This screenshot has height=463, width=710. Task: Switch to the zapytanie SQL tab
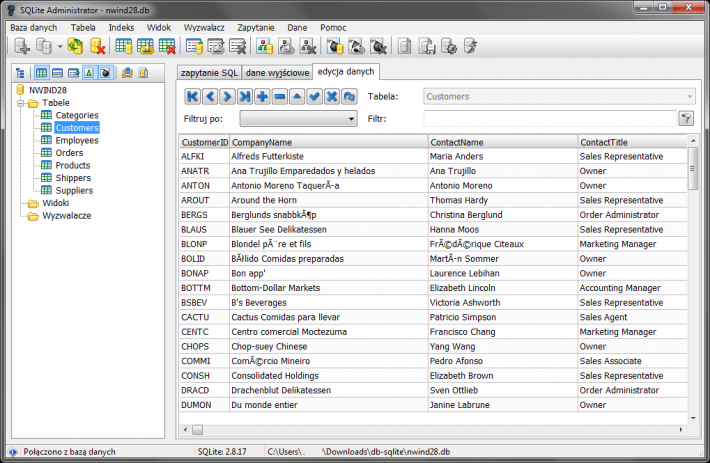click(x=209, y=73)
